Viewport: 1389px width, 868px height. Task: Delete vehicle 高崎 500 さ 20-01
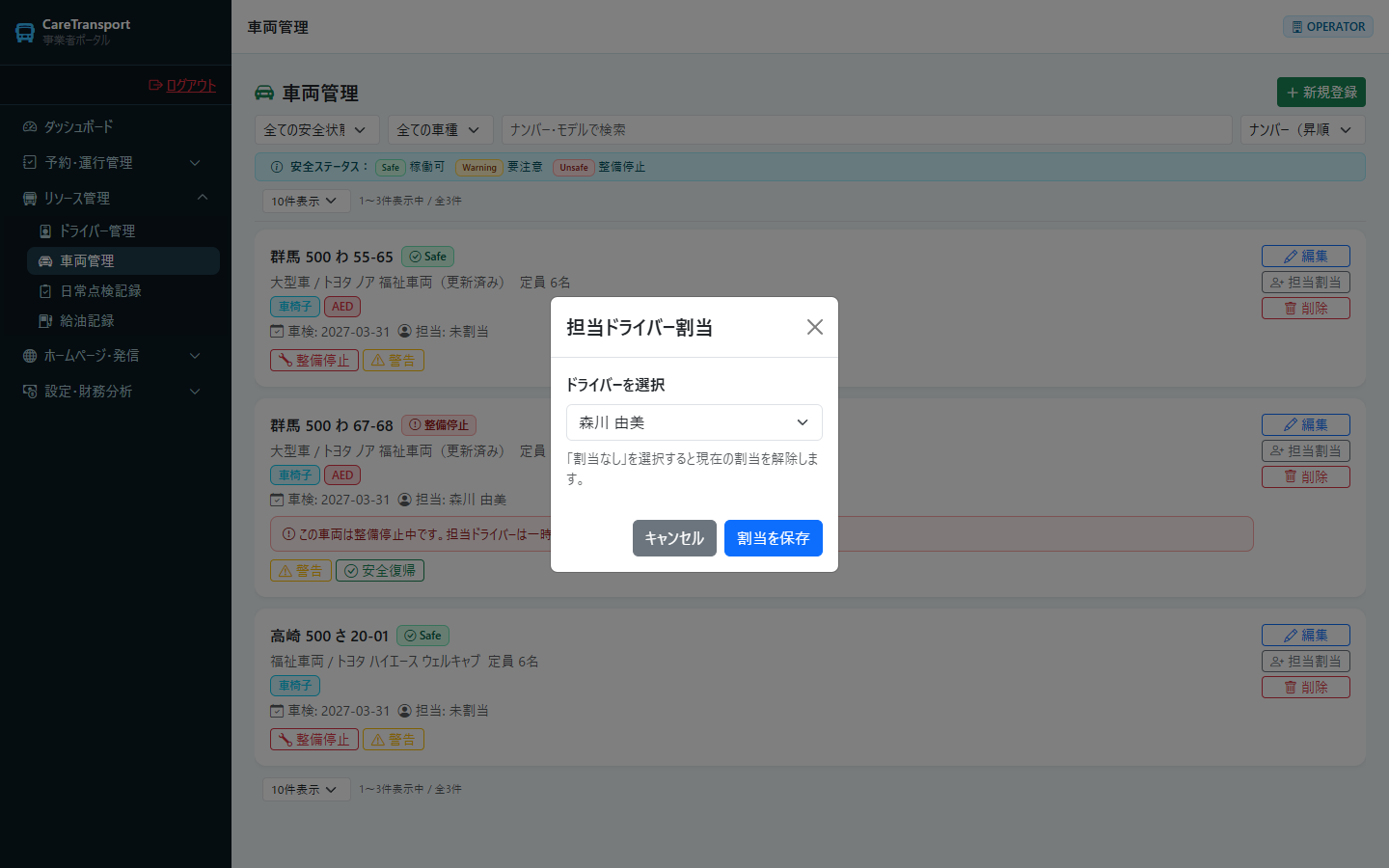1306,687
